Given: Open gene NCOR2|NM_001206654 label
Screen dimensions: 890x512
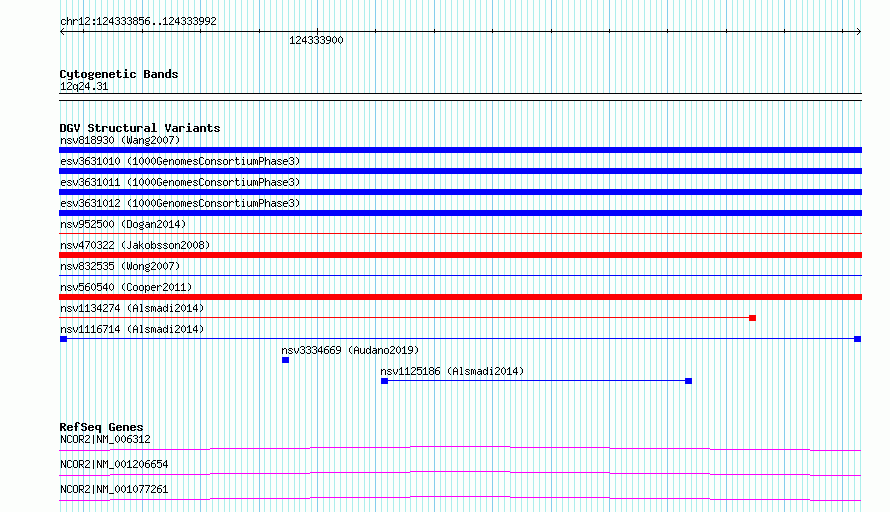Looking at the screenshot, I should [x=114, y=464].
